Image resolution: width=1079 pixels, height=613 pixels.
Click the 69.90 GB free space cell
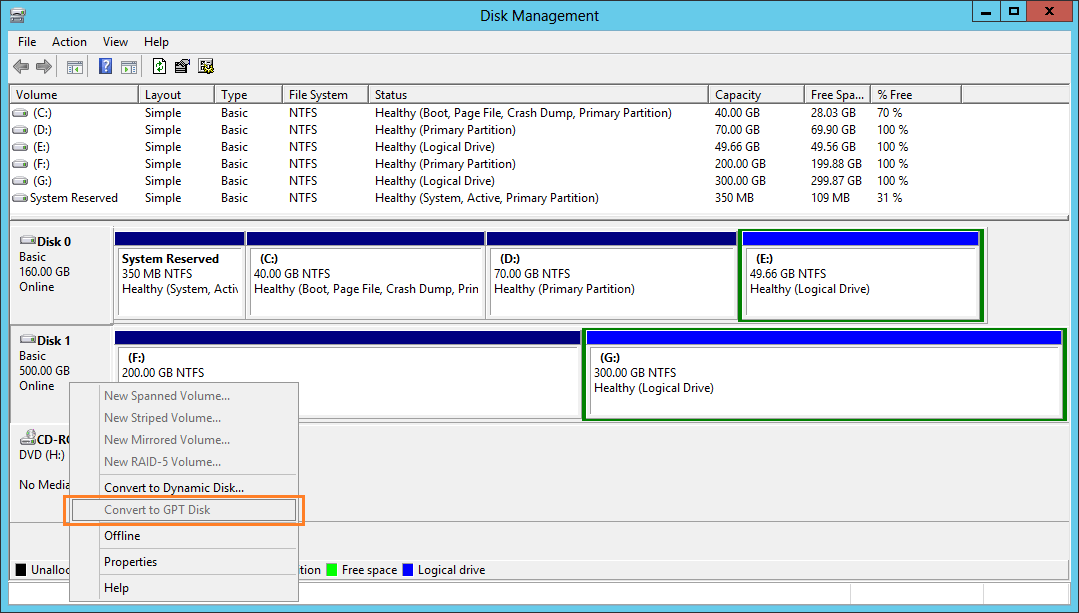pyautogui.click(x=833, y=130)
